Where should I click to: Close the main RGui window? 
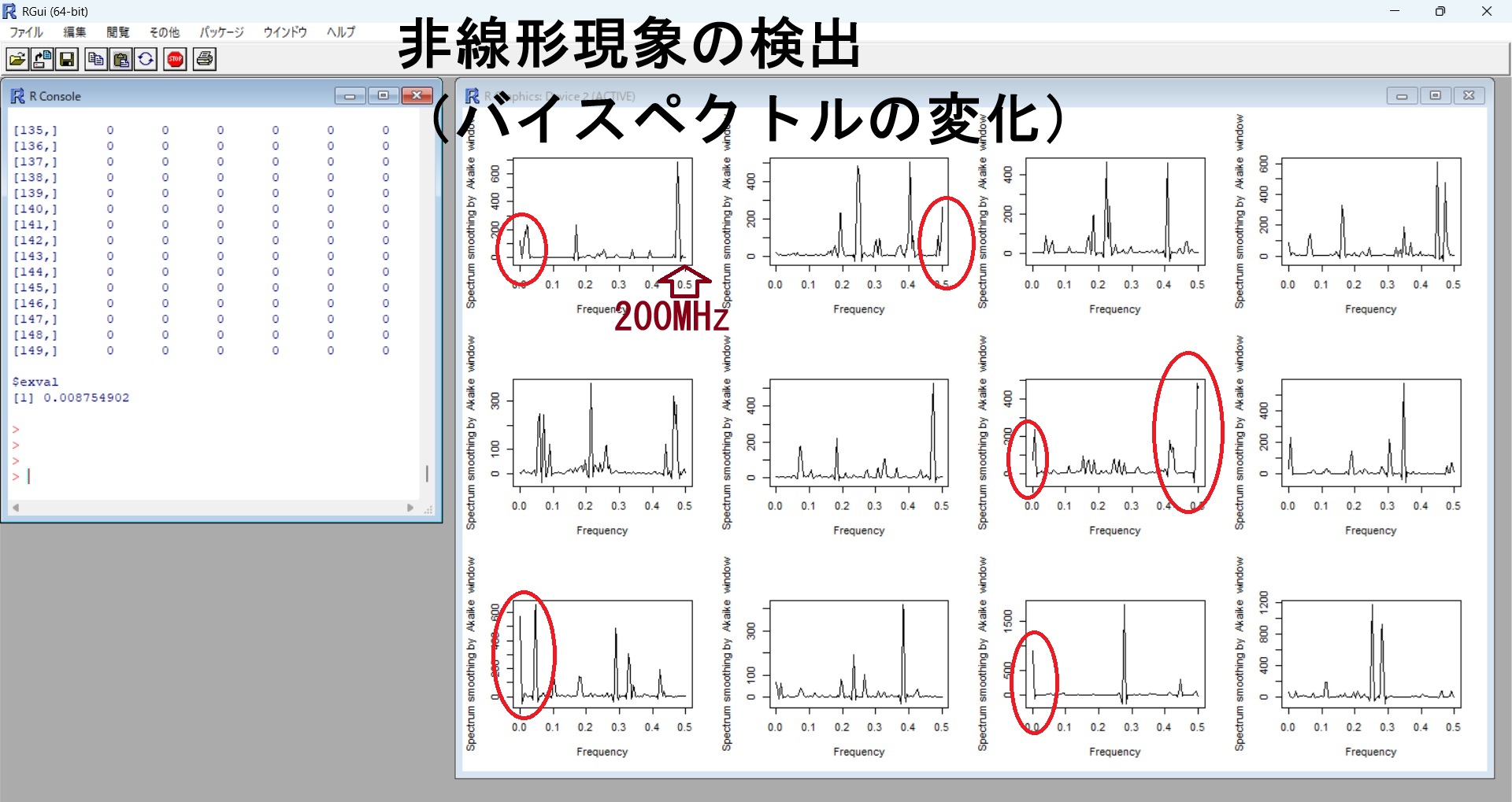click(1487, 11)
